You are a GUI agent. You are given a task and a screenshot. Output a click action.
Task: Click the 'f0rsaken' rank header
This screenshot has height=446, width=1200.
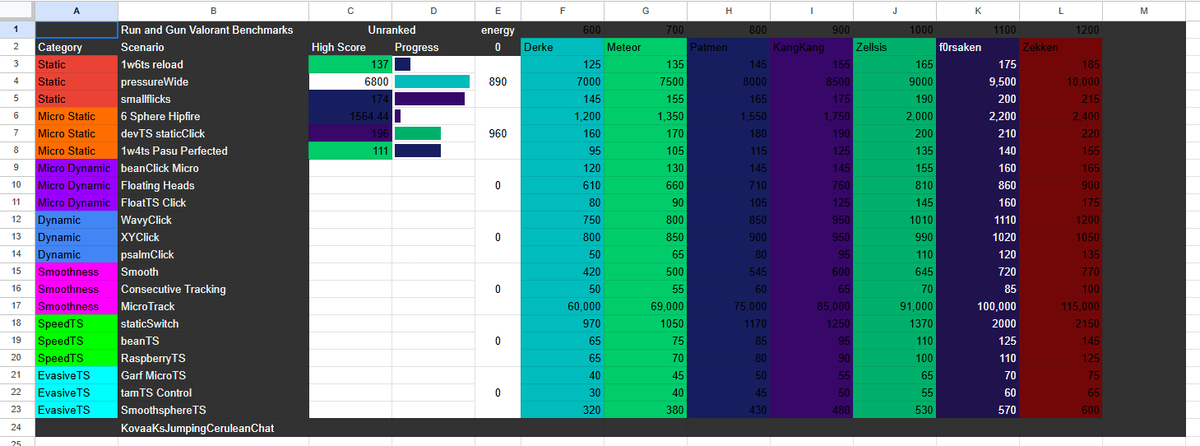(x=977, y=47)
